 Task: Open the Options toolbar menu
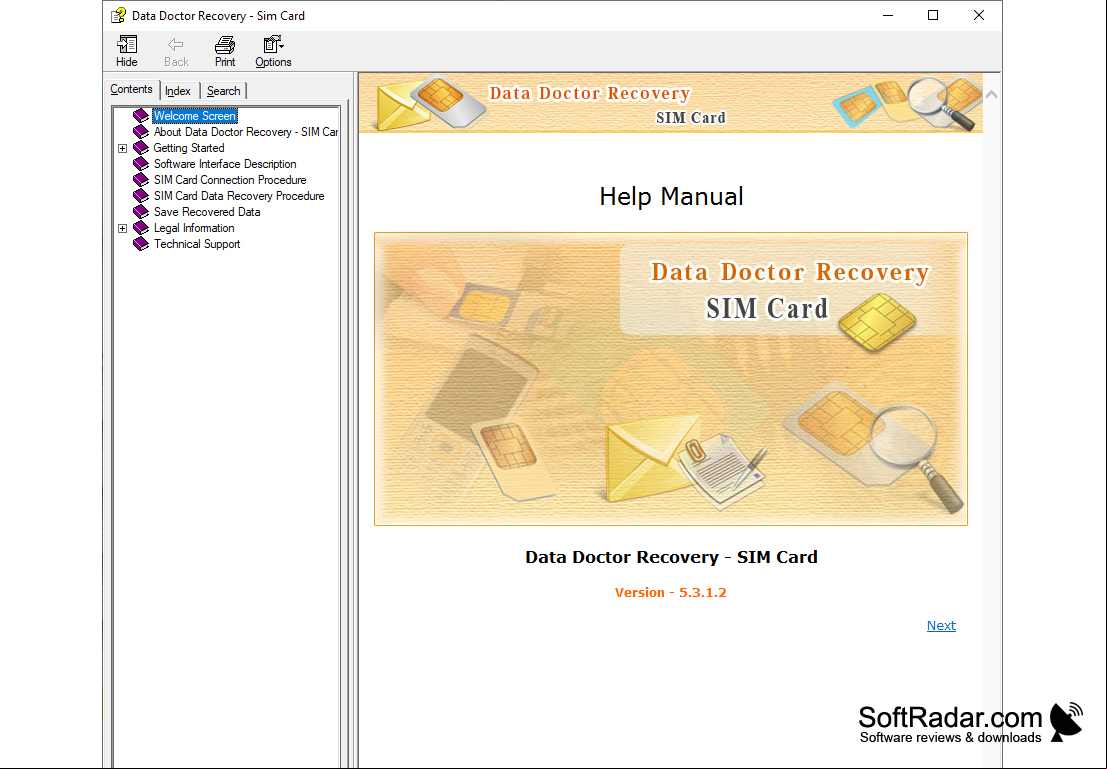[273, 52]
